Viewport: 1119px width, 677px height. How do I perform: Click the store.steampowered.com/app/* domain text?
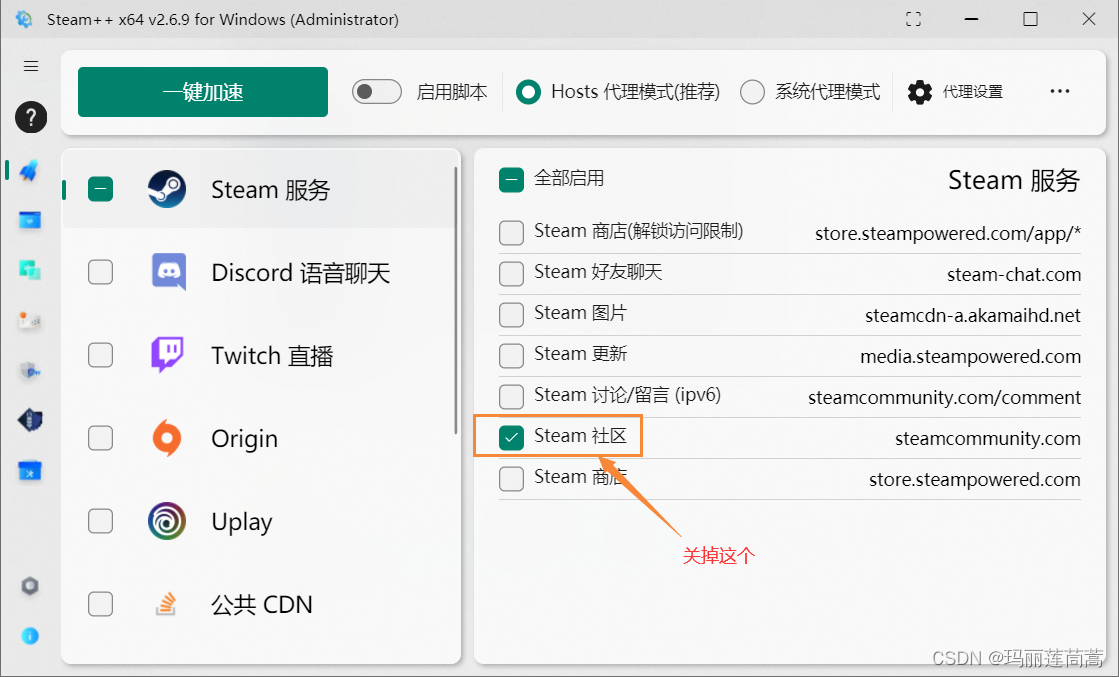click(948, 233)
